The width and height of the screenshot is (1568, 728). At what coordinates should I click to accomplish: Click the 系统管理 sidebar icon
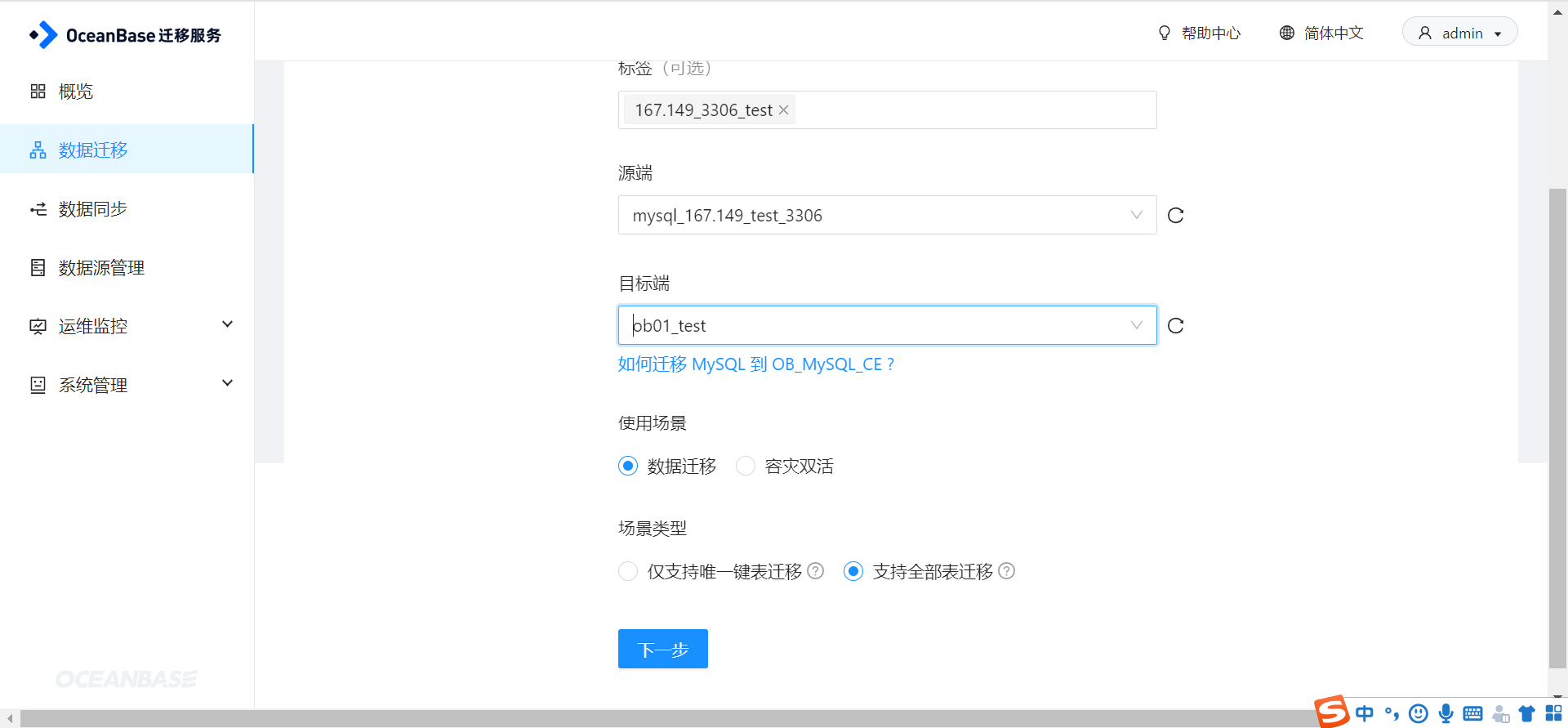pyautogui.click(x=38, y=385)
